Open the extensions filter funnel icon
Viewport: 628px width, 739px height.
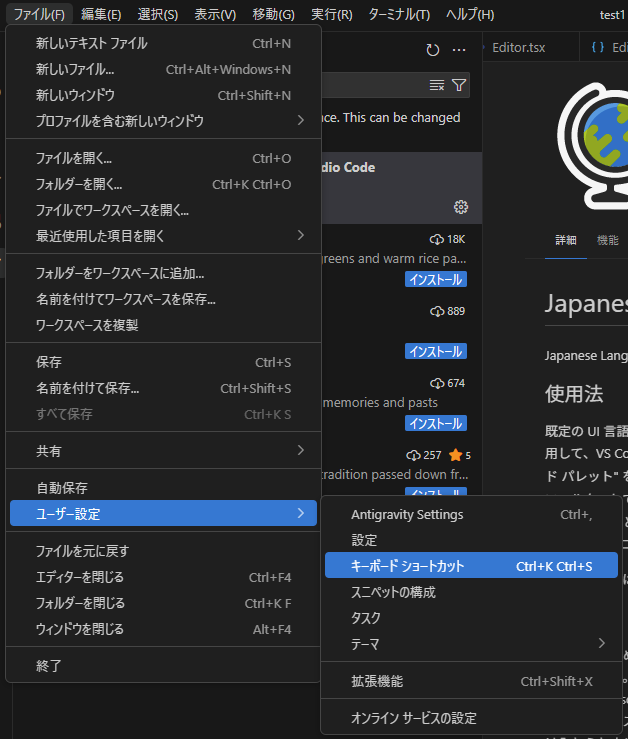click(459, 85)
